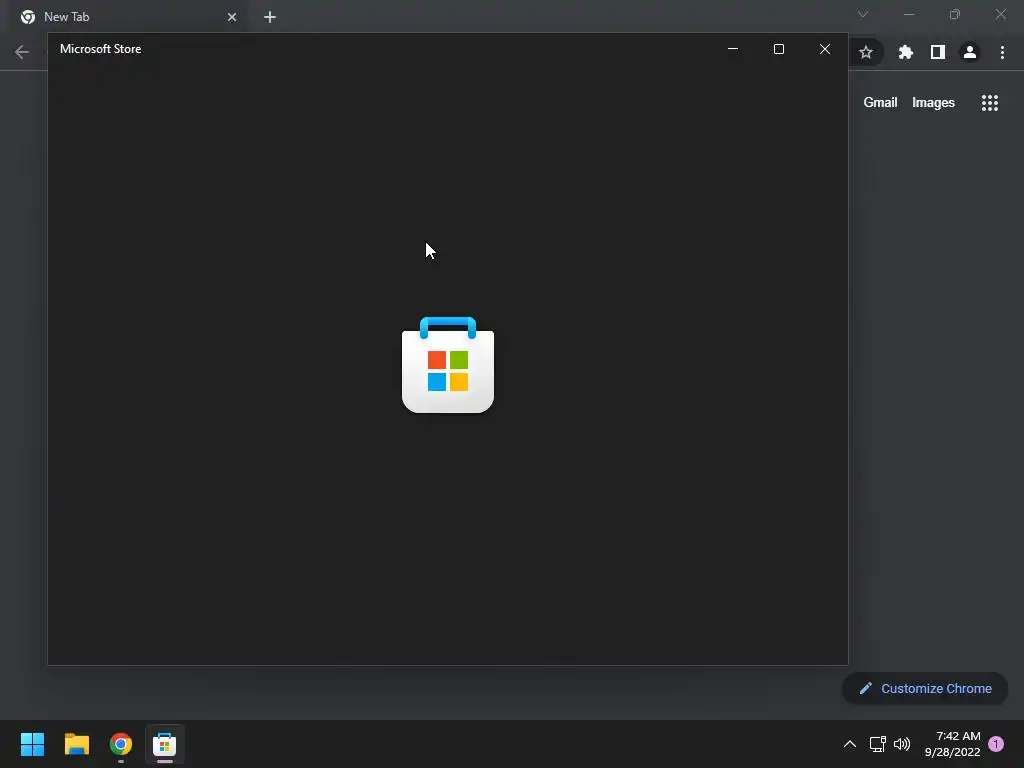Close the Chrome window
Screen dimensions: 1024x768
[1000, 14]
